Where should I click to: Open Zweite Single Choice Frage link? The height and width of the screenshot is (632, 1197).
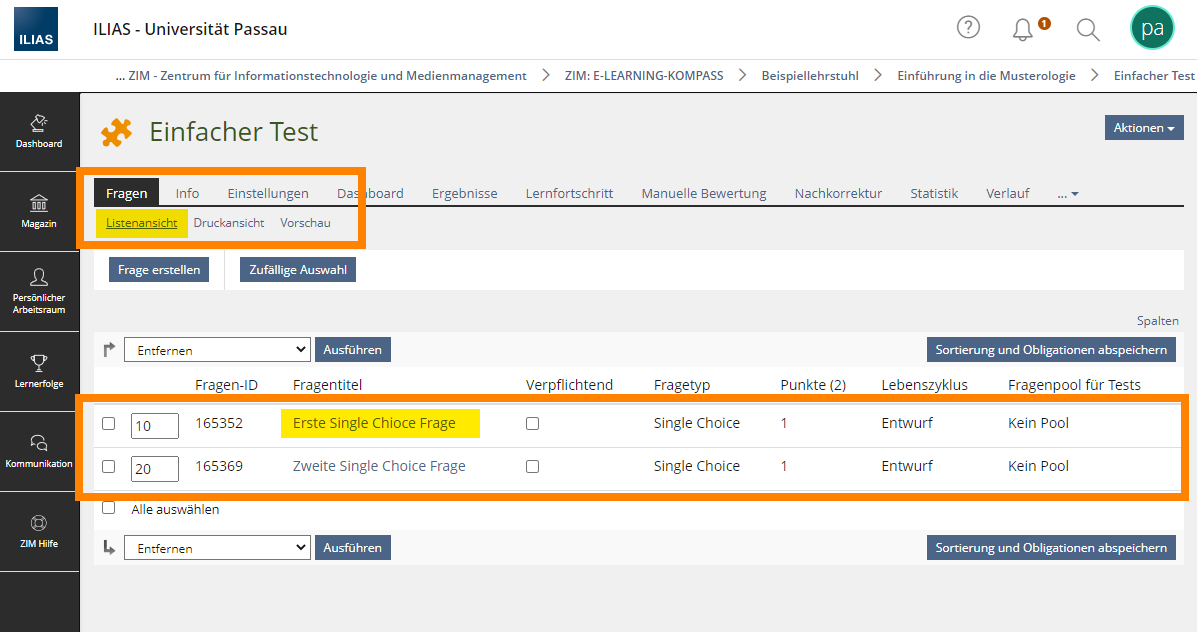[379, 466]
